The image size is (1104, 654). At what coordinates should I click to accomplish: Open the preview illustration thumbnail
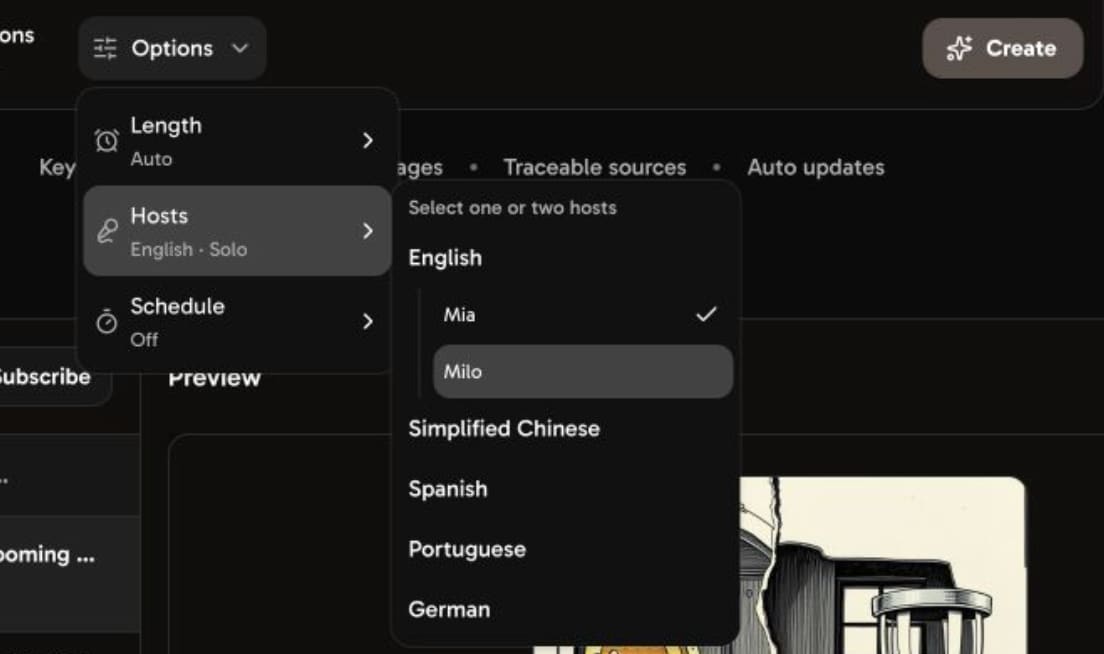pyautogui.click(x=882, y=565)
